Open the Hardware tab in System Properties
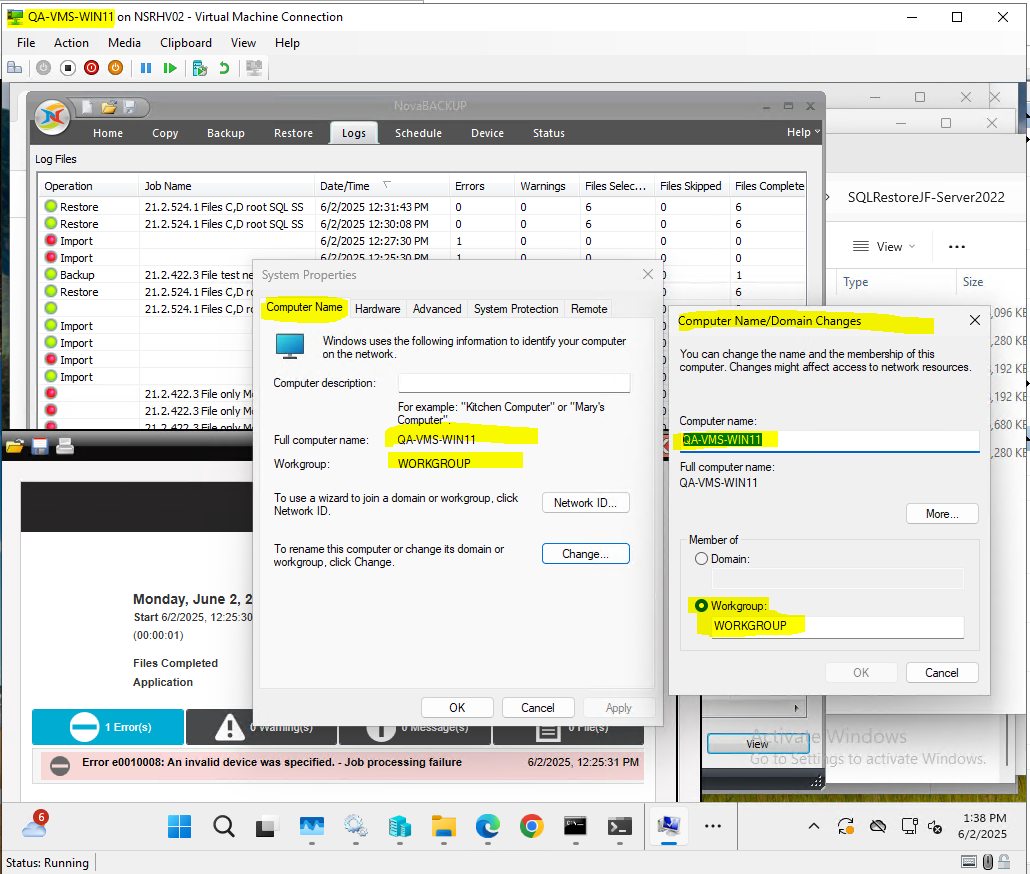The width and height of the screenshot is (1030, 874). (x=377, y=309)
